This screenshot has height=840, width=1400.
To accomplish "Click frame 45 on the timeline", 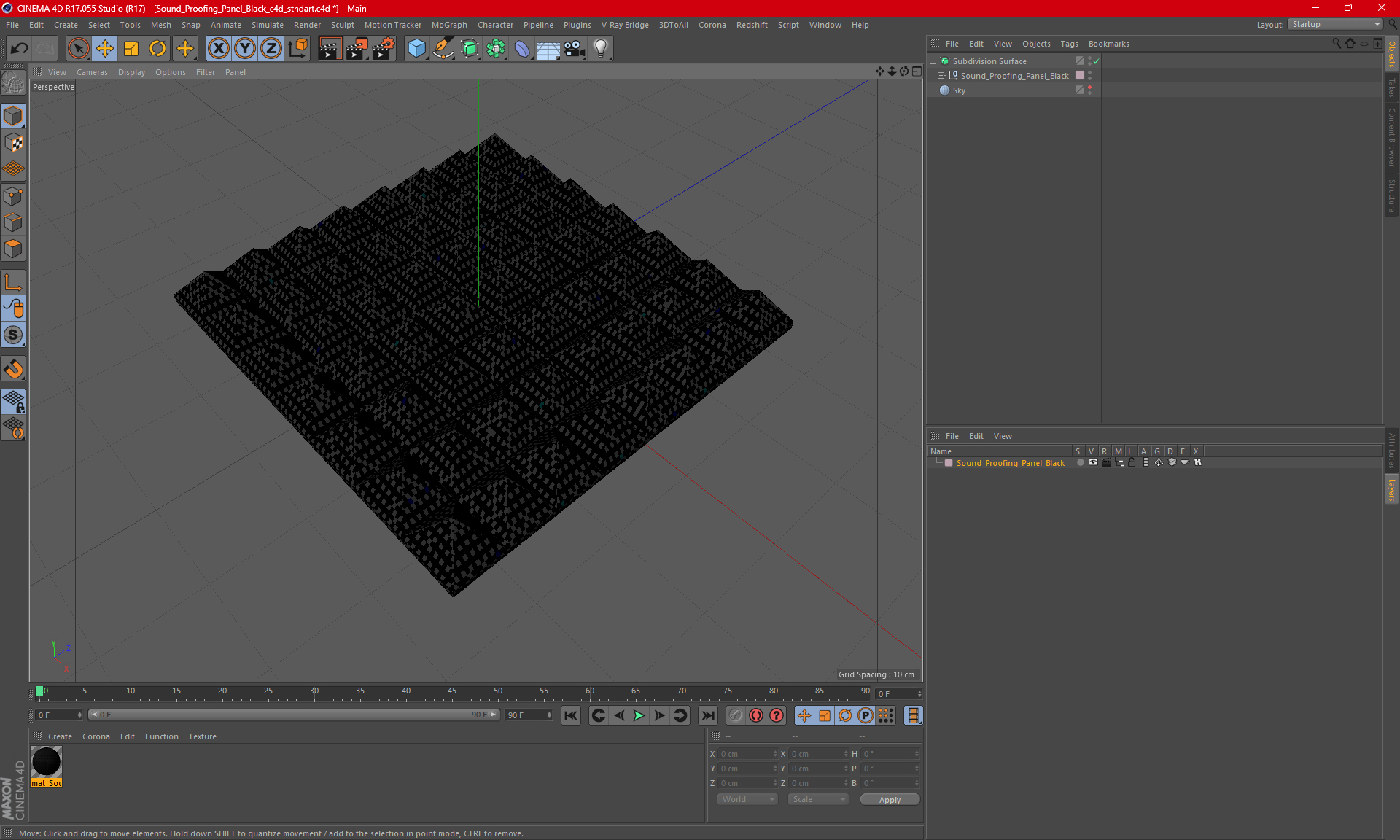I will click(452, 691).
